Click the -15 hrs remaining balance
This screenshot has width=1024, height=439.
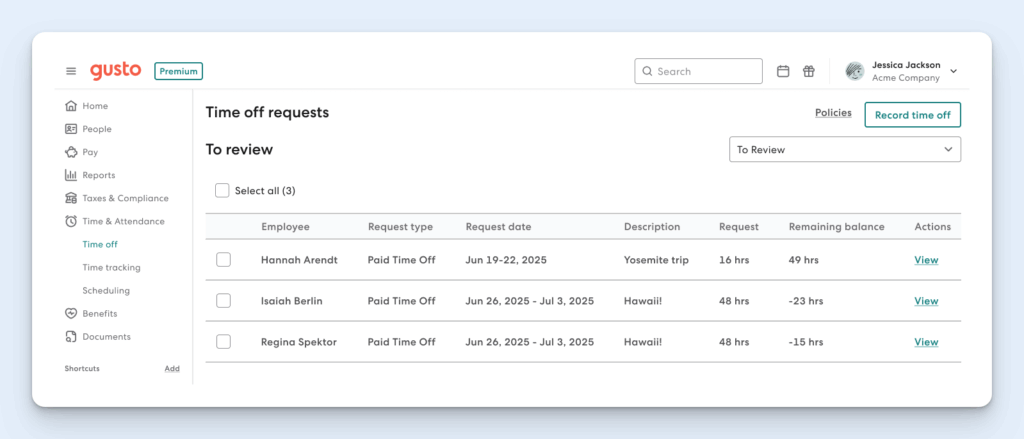tap(806, 342)
